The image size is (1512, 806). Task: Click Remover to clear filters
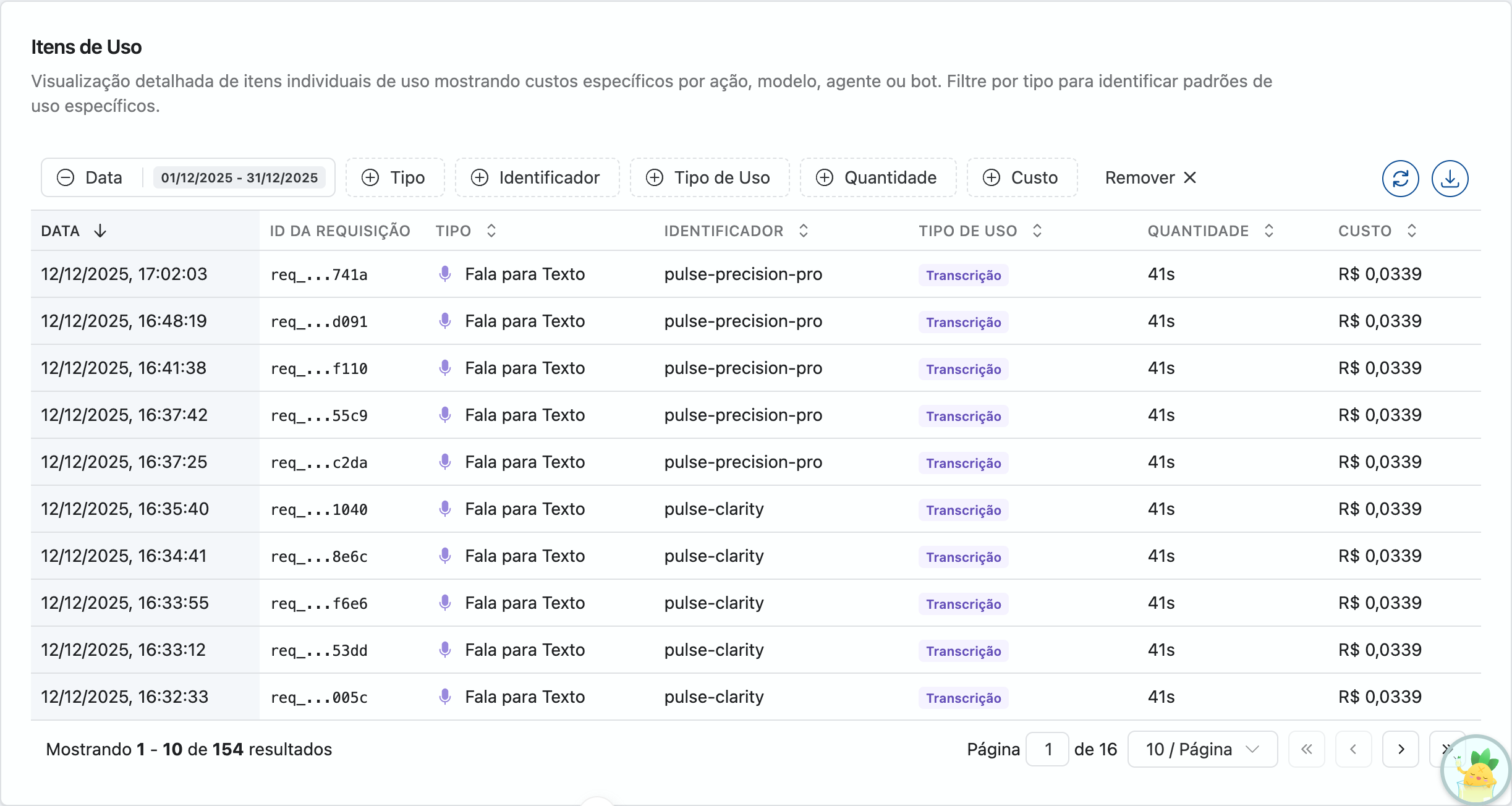click(x=1150, y=178)
